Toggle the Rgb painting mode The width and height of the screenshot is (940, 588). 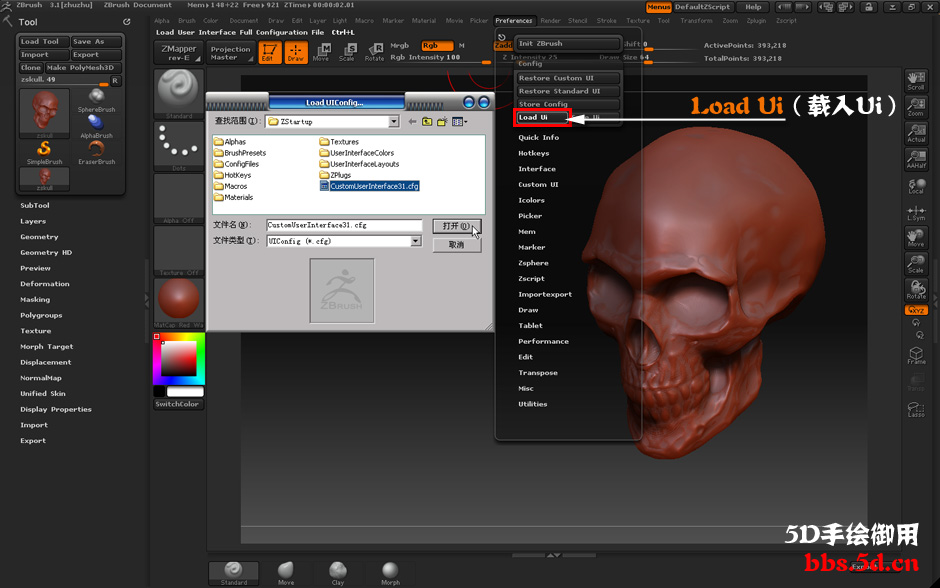438,46
